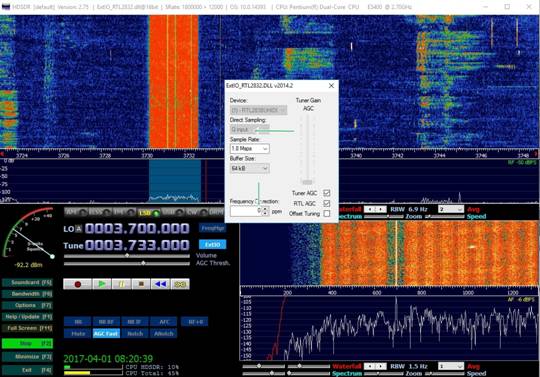Adjust the Tuner Gain vertical slider
The image size is (540, 377).
307,150
